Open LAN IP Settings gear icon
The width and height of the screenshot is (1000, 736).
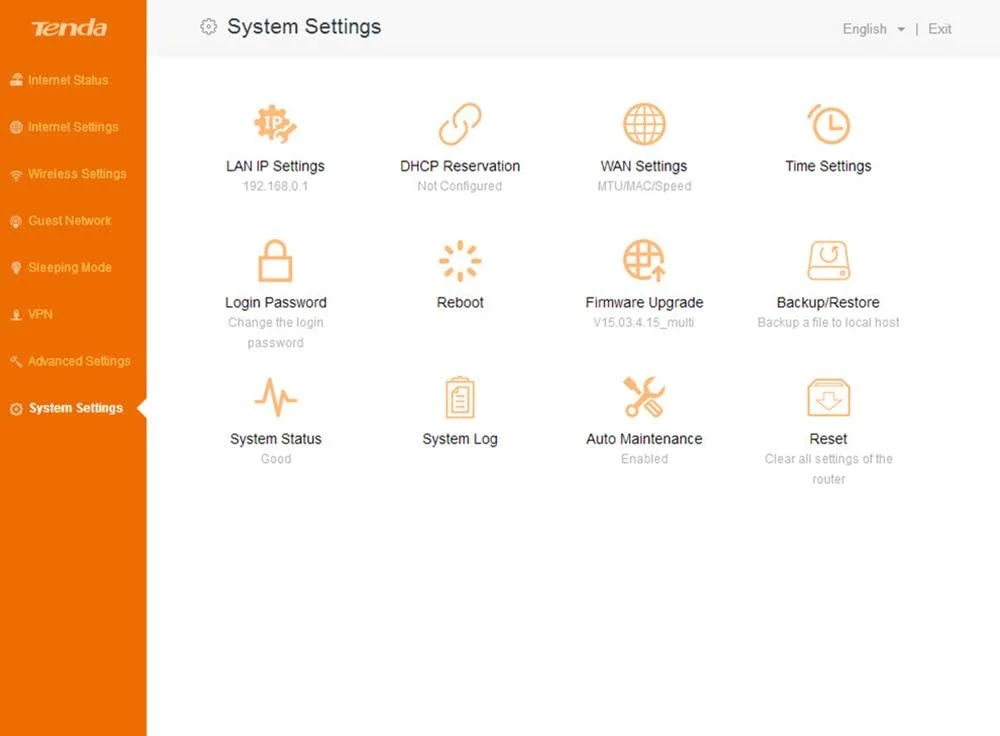pos(275,125)
